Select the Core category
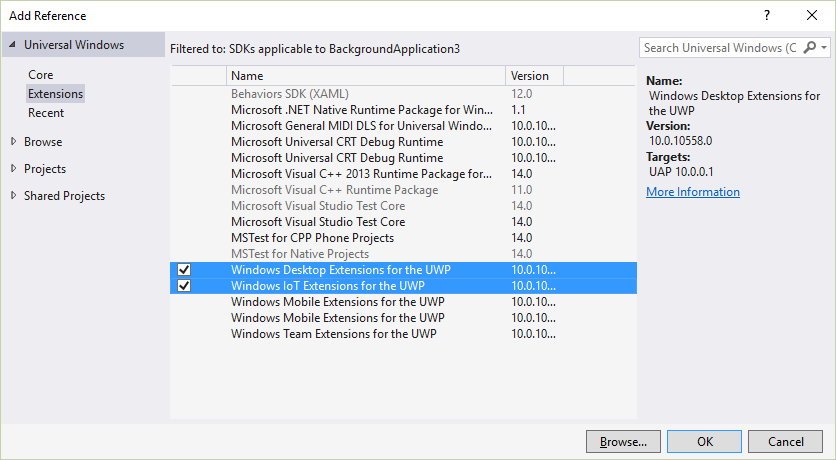The width and height of the screenshot is (836, 460). click(41, 75)
